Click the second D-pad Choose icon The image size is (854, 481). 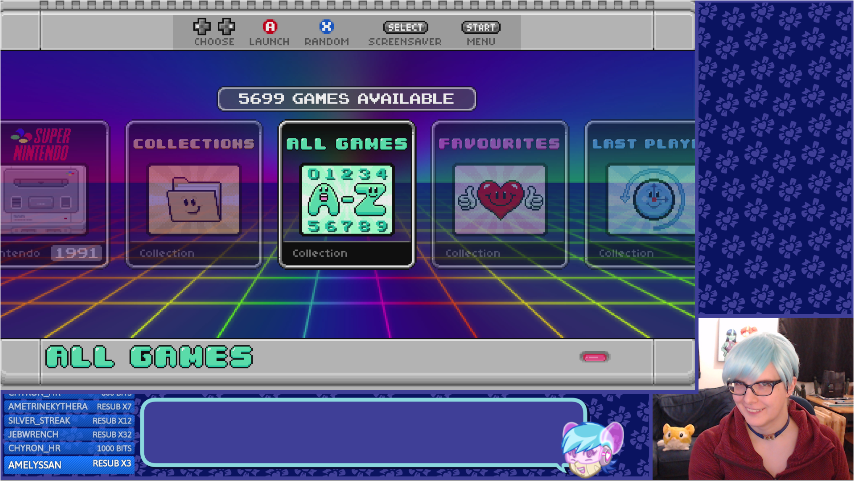coord(227,26)
